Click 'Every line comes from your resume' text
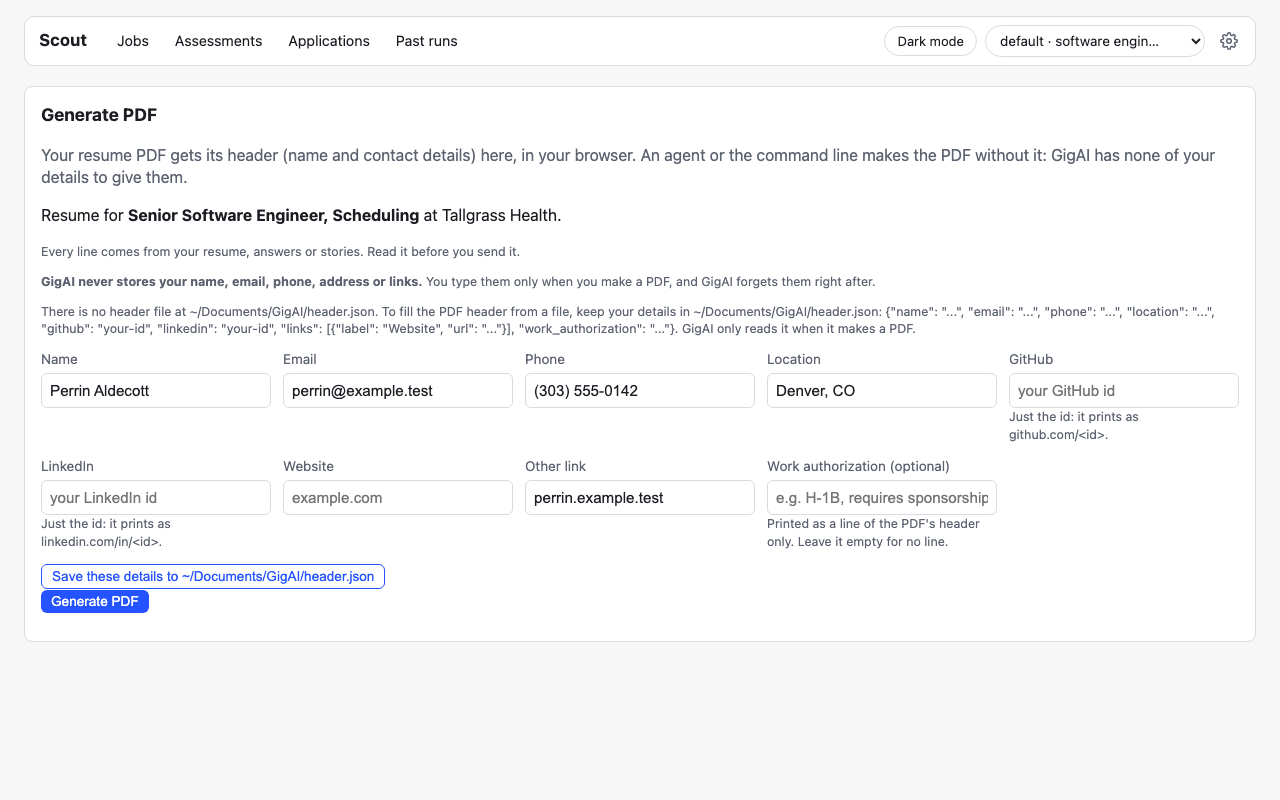Viewport: 1280px width, 800px height. pos(280,252)
